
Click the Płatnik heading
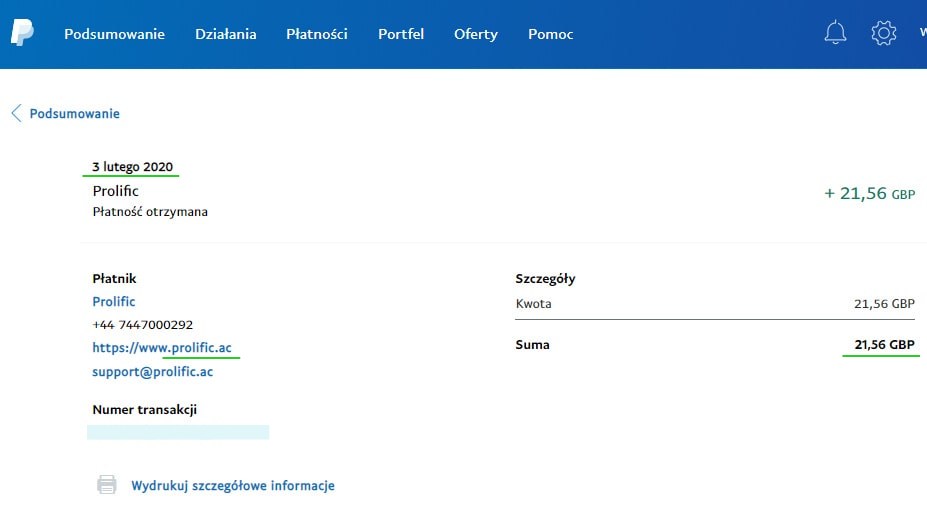(x=114, y=278)
